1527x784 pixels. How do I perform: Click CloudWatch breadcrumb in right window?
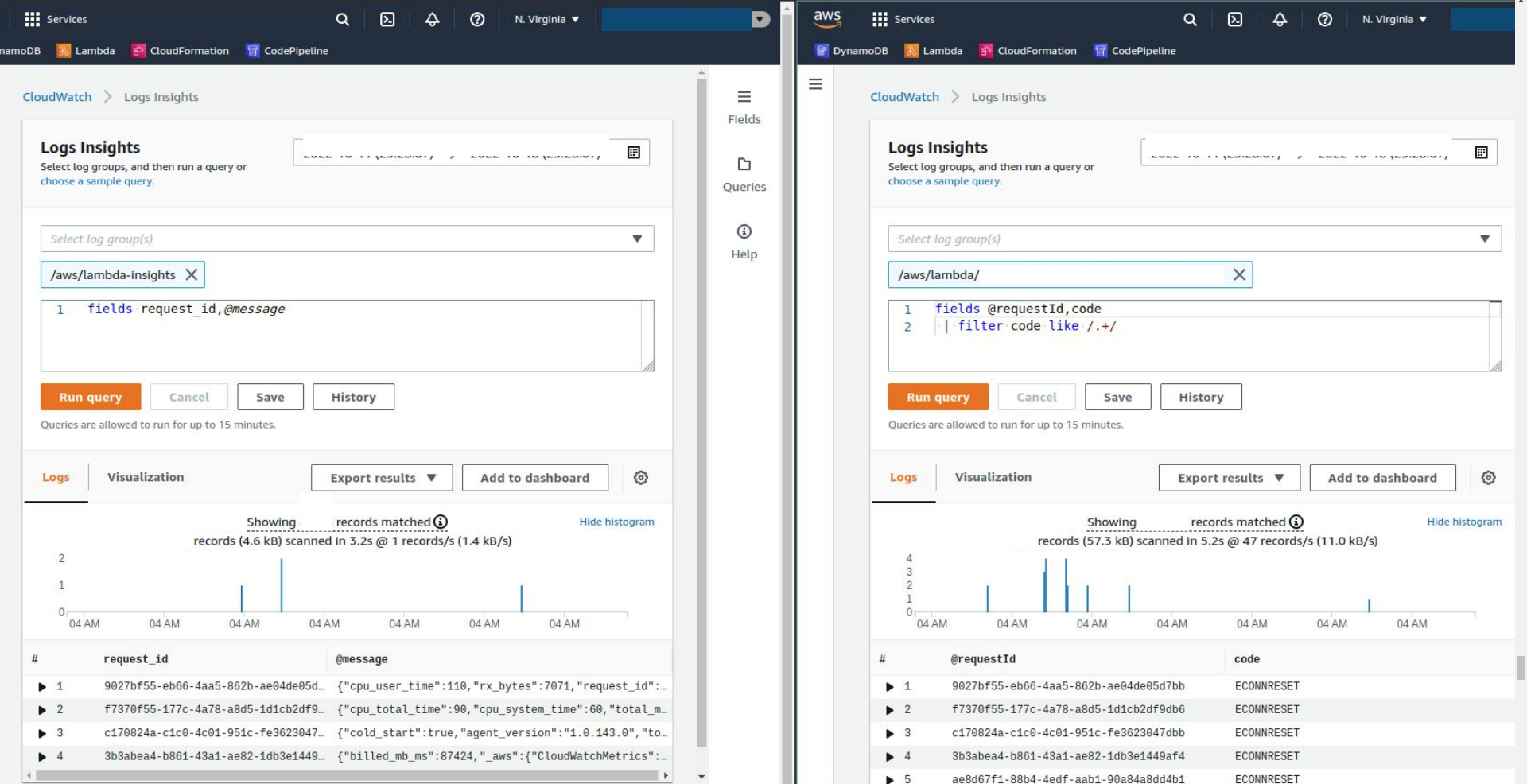(x=905, y=97)
